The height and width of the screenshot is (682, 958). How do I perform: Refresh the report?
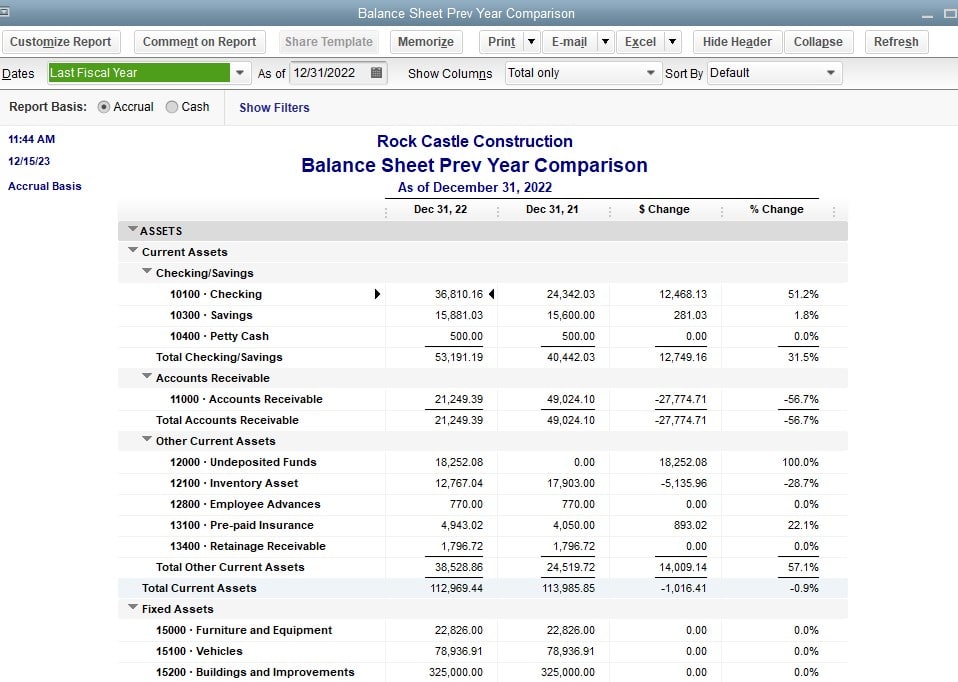pyautogui.click(x=895, y=42)
